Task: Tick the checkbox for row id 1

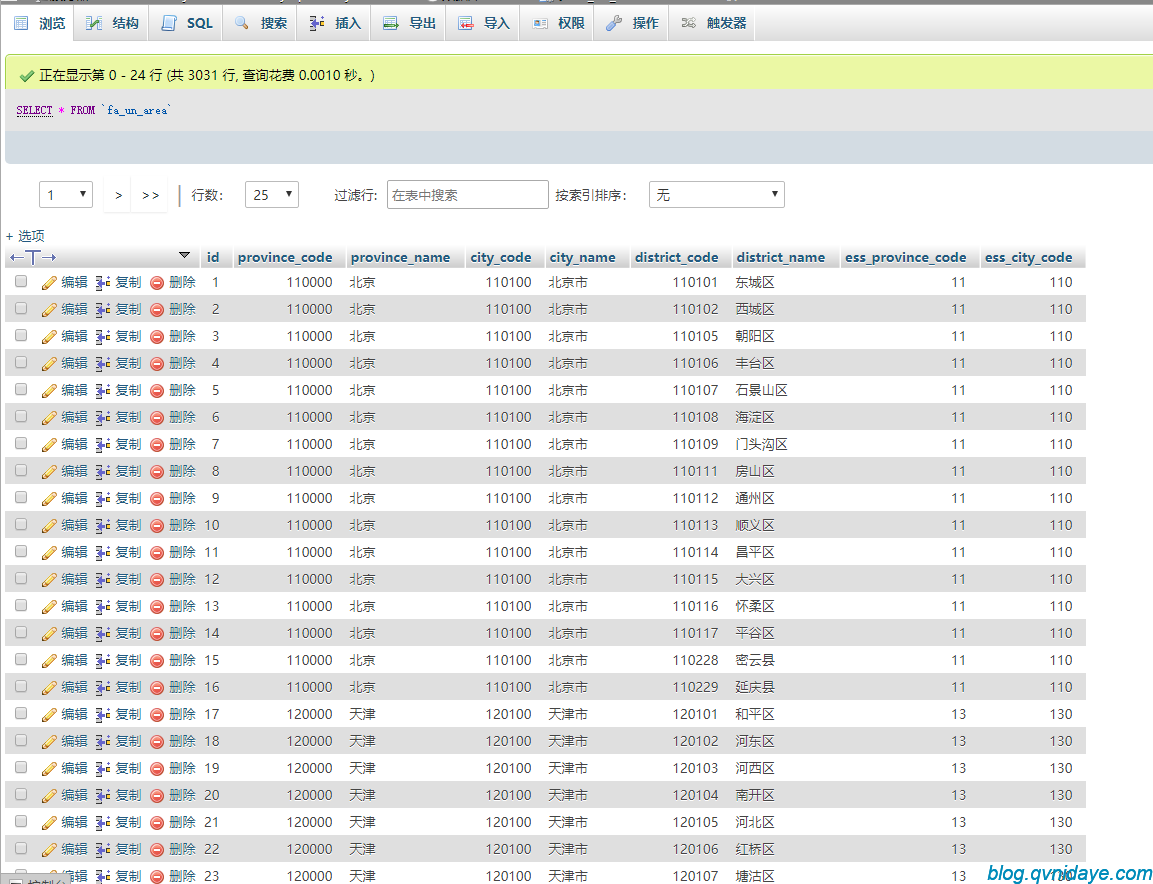Action: [x=21, y=282]
